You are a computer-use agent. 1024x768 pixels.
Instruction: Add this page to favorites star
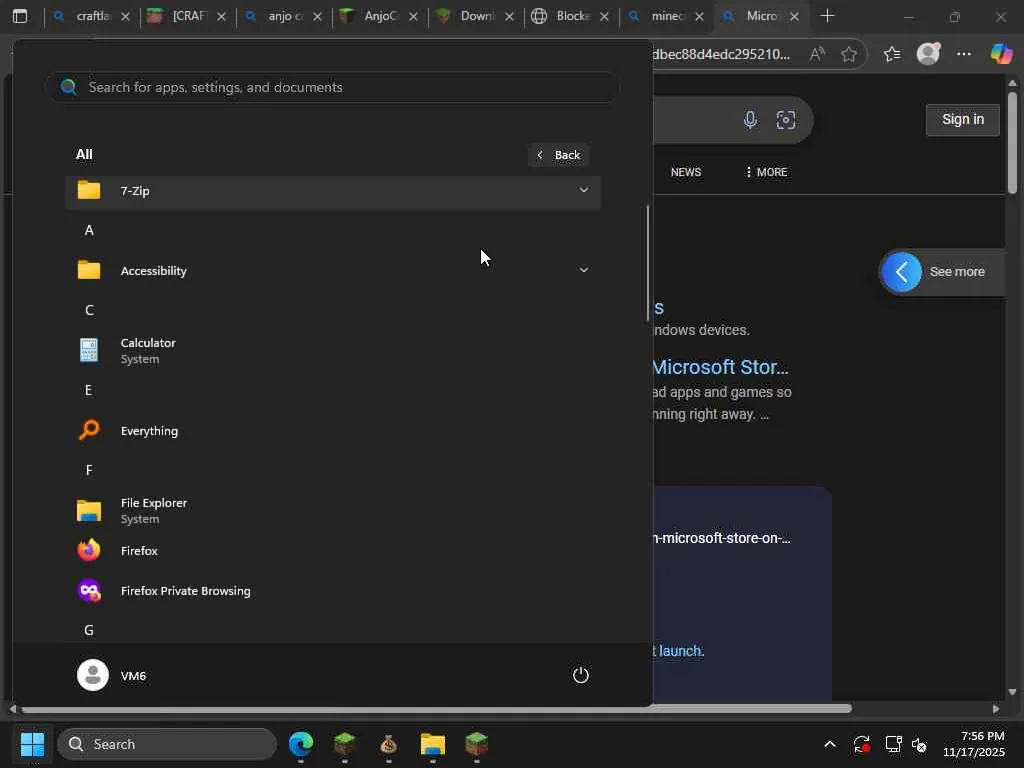coord(848,54)
